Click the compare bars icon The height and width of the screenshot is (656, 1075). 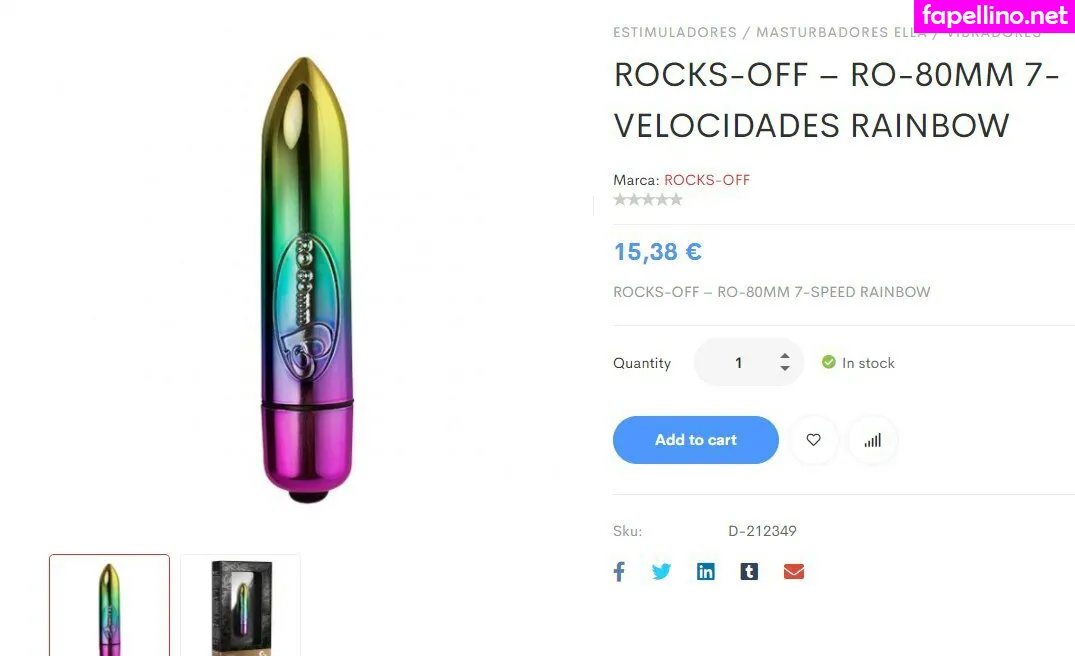point(873,439)
